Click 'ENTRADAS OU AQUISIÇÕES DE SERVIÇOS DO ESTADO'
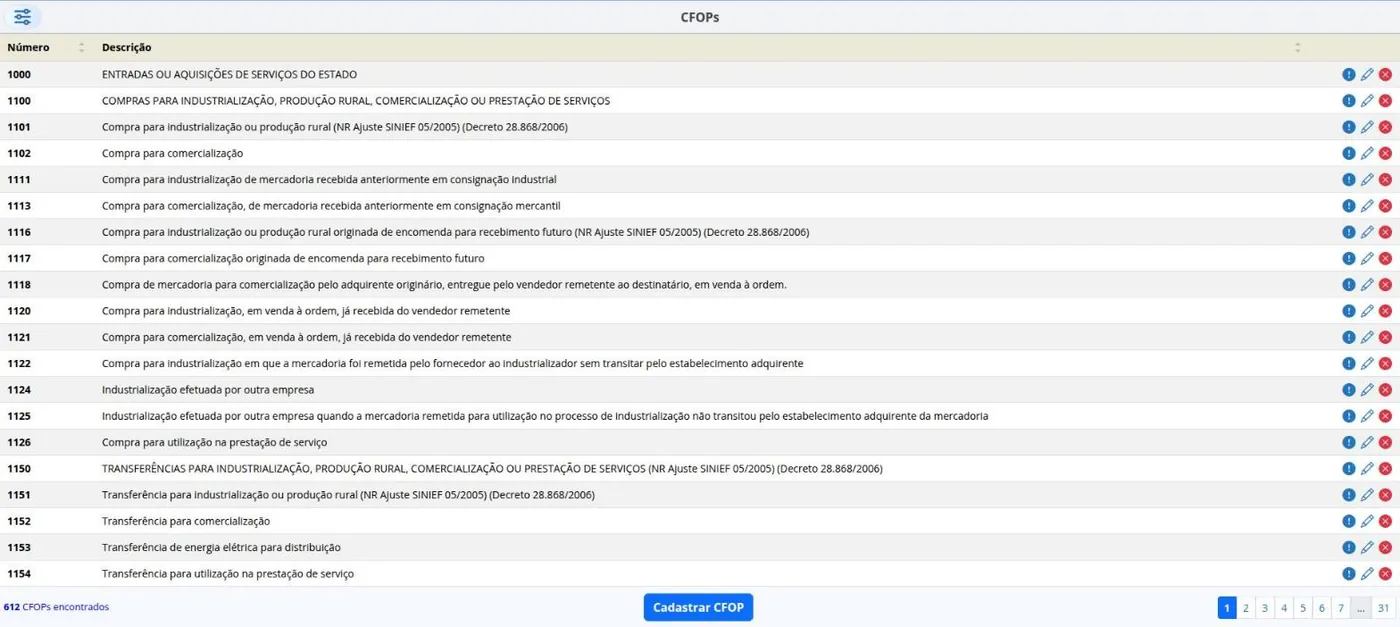This screenshot has width=1400, height=627. pos(229,75)
